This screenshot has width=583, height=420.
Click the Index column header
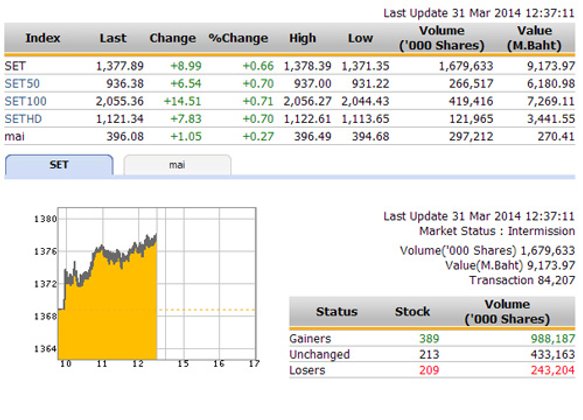click(43, 38)
